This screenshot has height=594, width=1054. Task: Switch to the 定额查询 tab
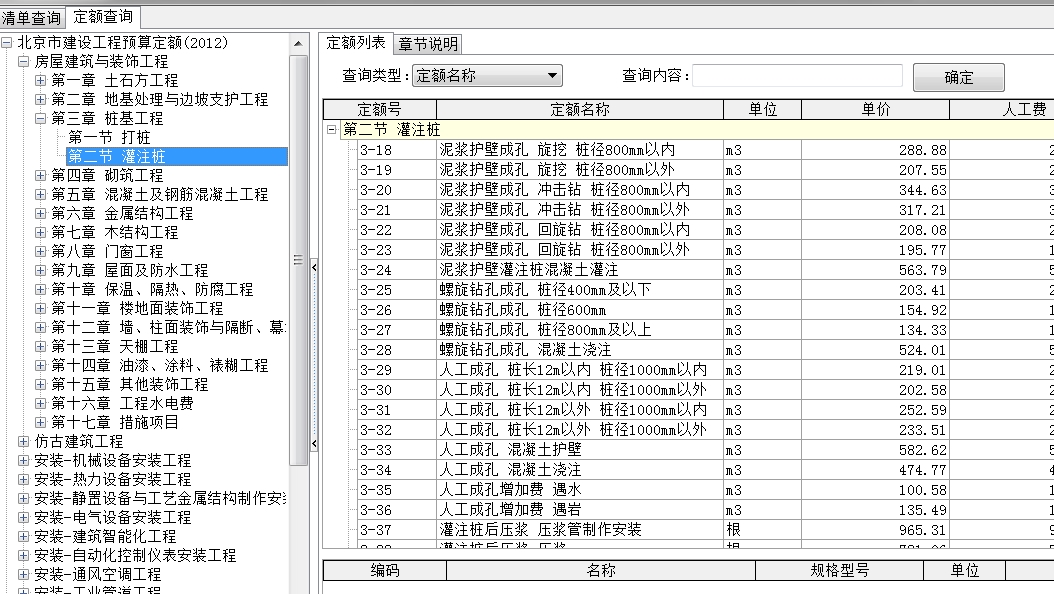[x=103, y=17]
